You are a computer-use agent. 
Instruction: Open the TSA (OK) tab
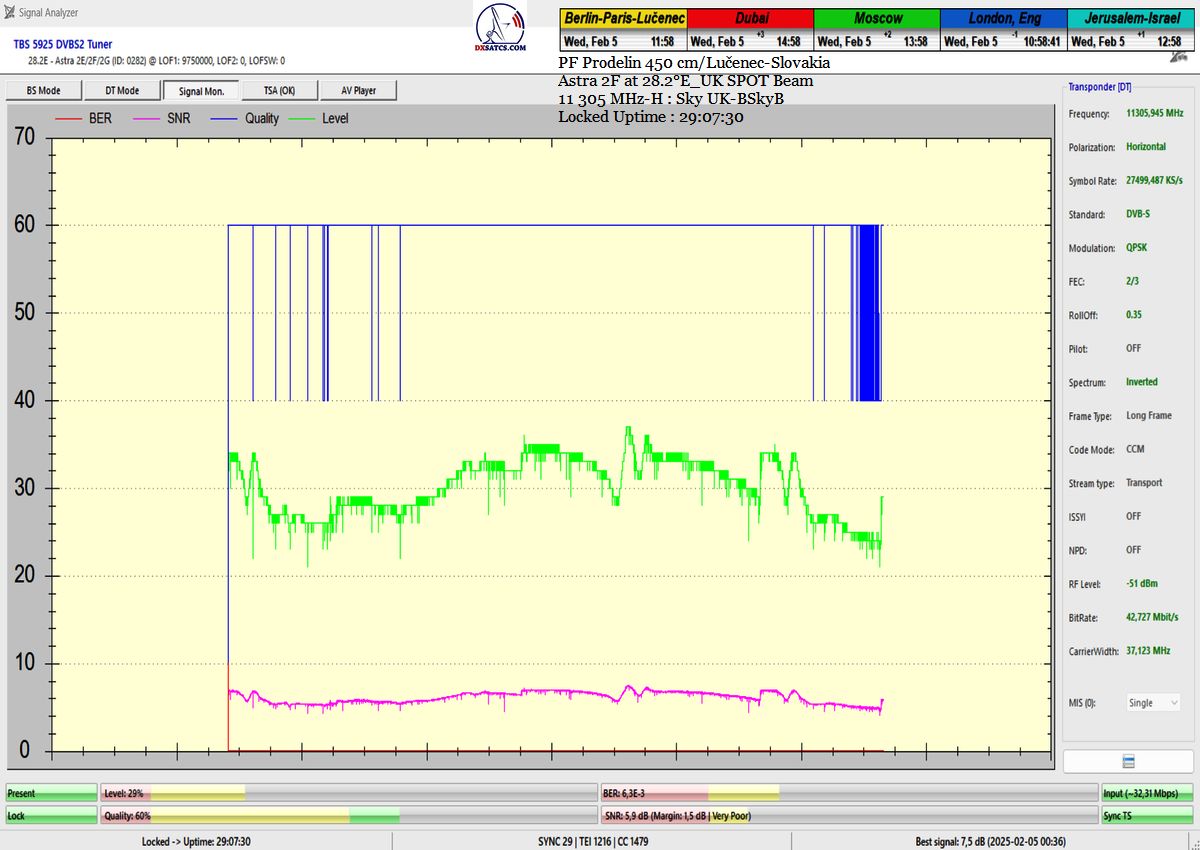279,91
